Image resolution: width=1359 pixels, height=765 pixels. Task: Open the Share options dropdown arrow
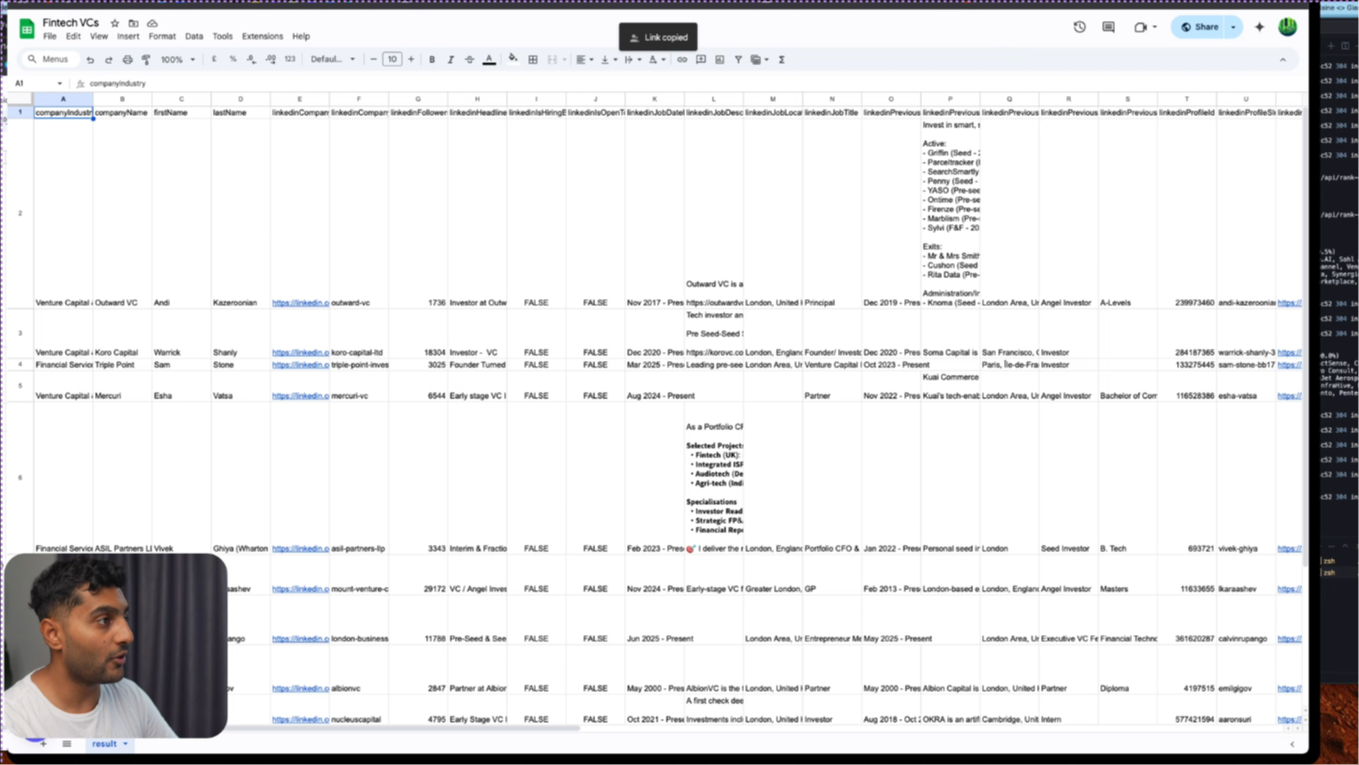pyautogui.click(x=1234, y=27)
